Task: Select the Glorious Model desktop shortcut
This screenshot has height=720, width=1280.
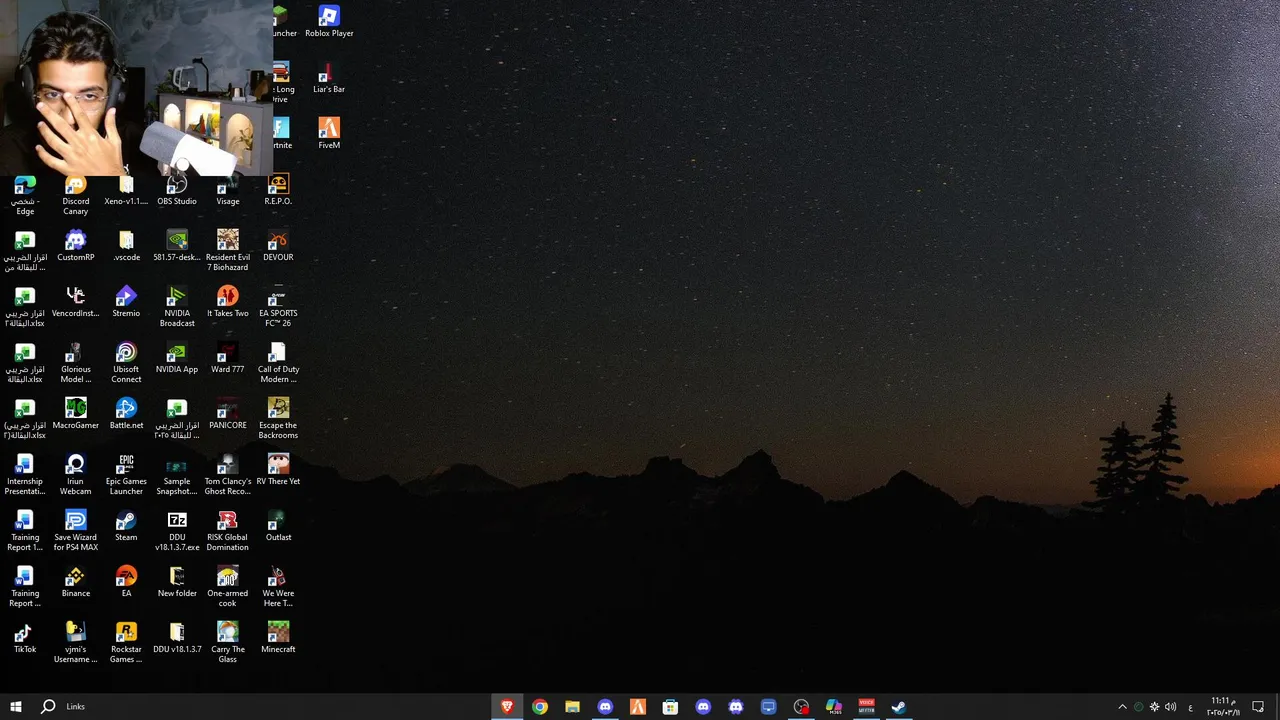Action: tap(75, 363)
